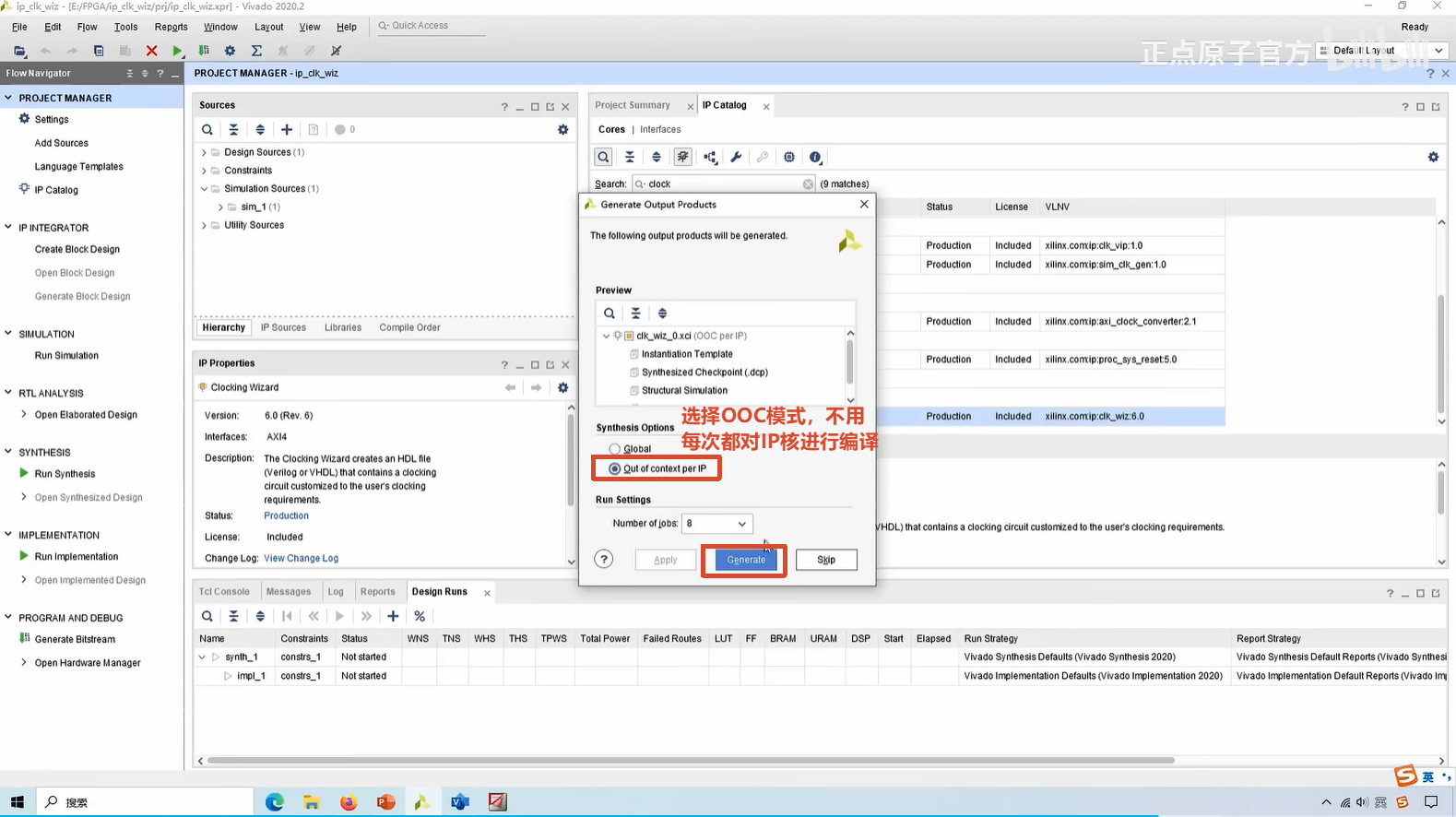Viewport: 1456px width, 817px height.
Task: Collapse the IP INTEGRATOR section
Action: coord(8,228)
